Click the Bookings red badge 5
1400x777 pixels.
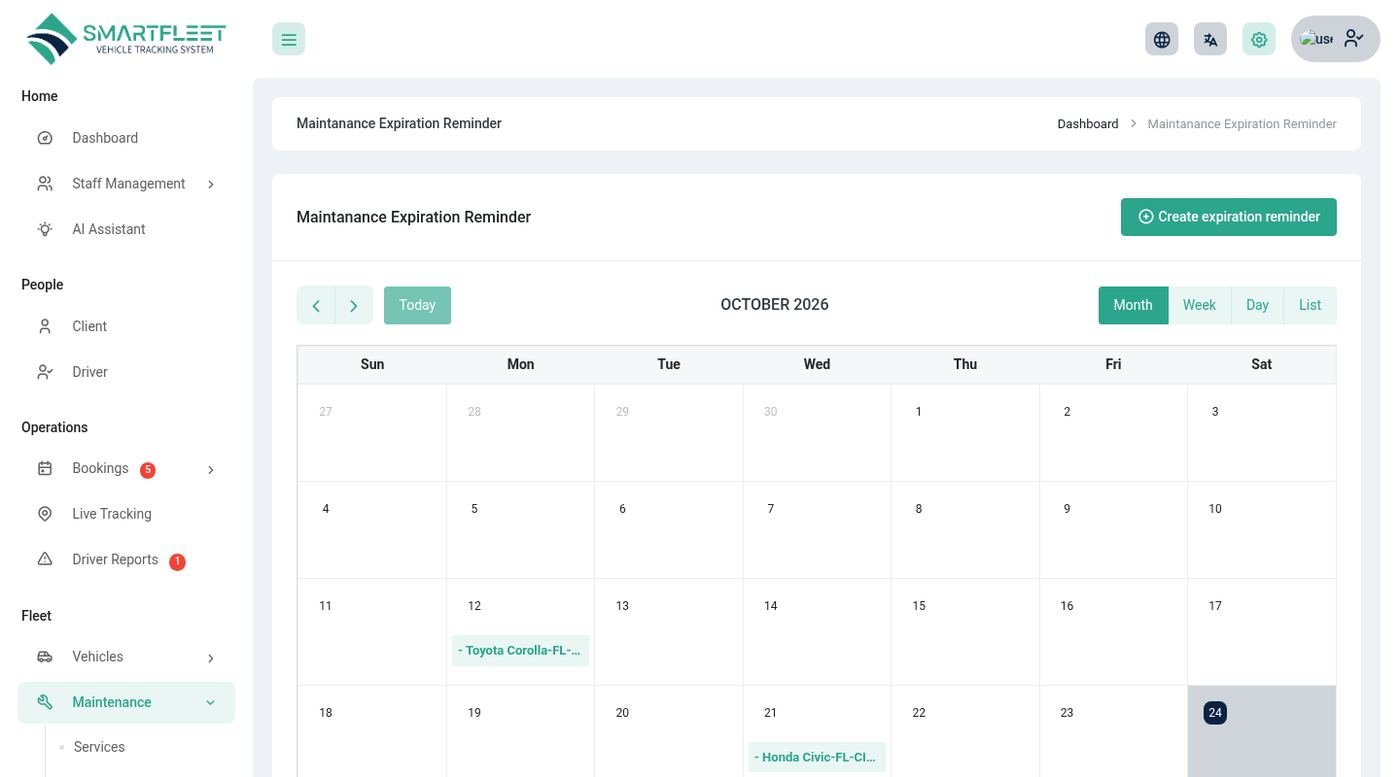[148, 470]
